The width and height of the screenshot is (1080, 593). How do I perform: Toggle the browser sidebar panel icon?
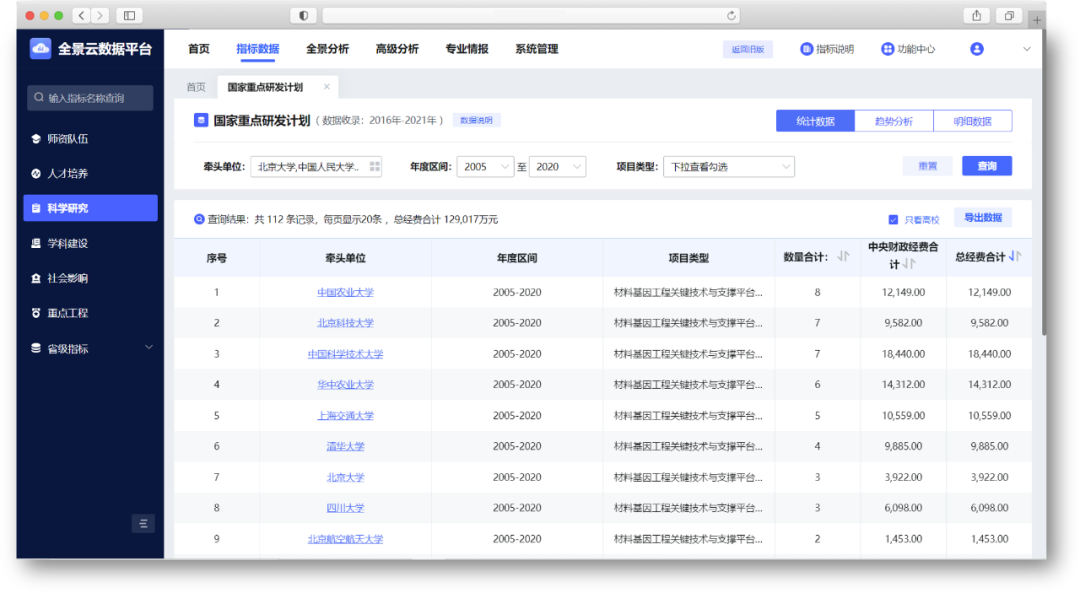[x=129, y=15]
